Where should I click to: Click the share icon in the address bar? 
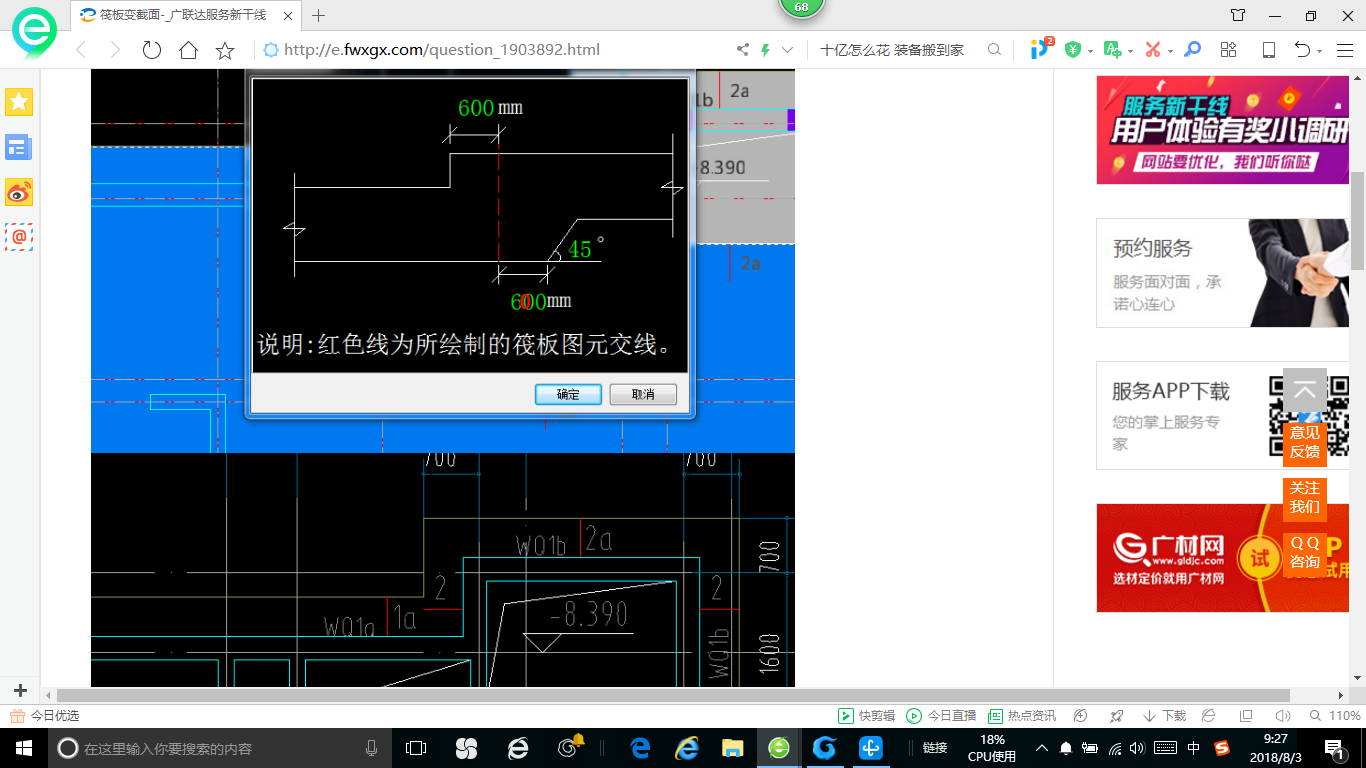pos(743,50)
